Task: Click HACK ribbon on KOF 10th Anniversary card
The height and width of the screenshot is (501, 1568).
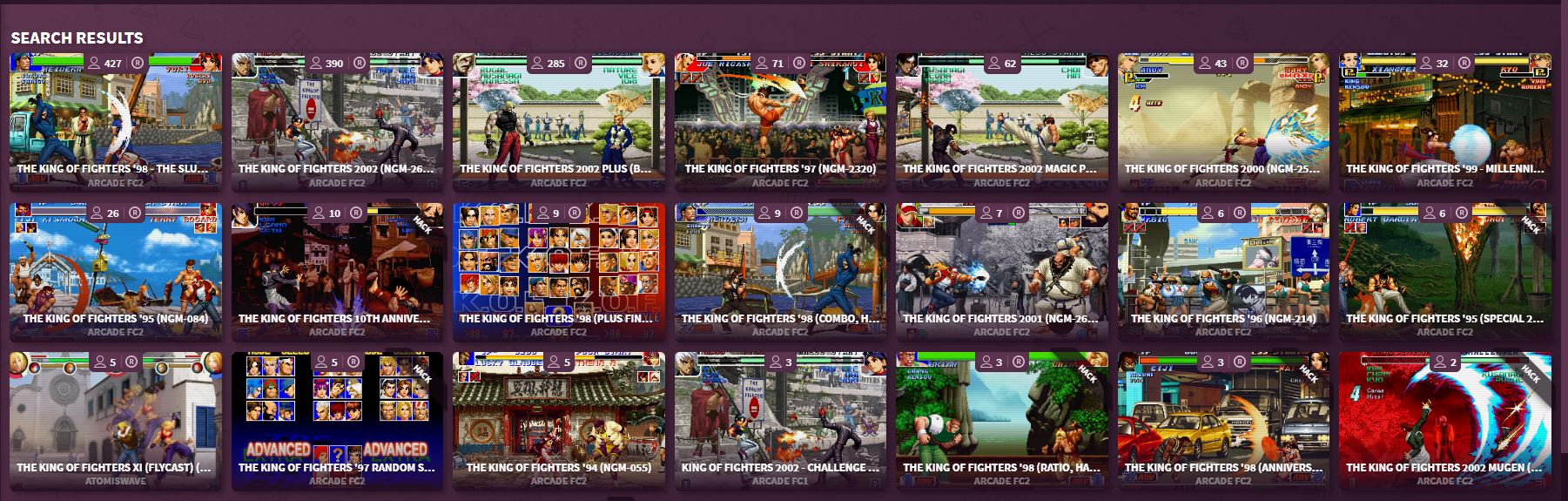Action: tap(423, 224)
